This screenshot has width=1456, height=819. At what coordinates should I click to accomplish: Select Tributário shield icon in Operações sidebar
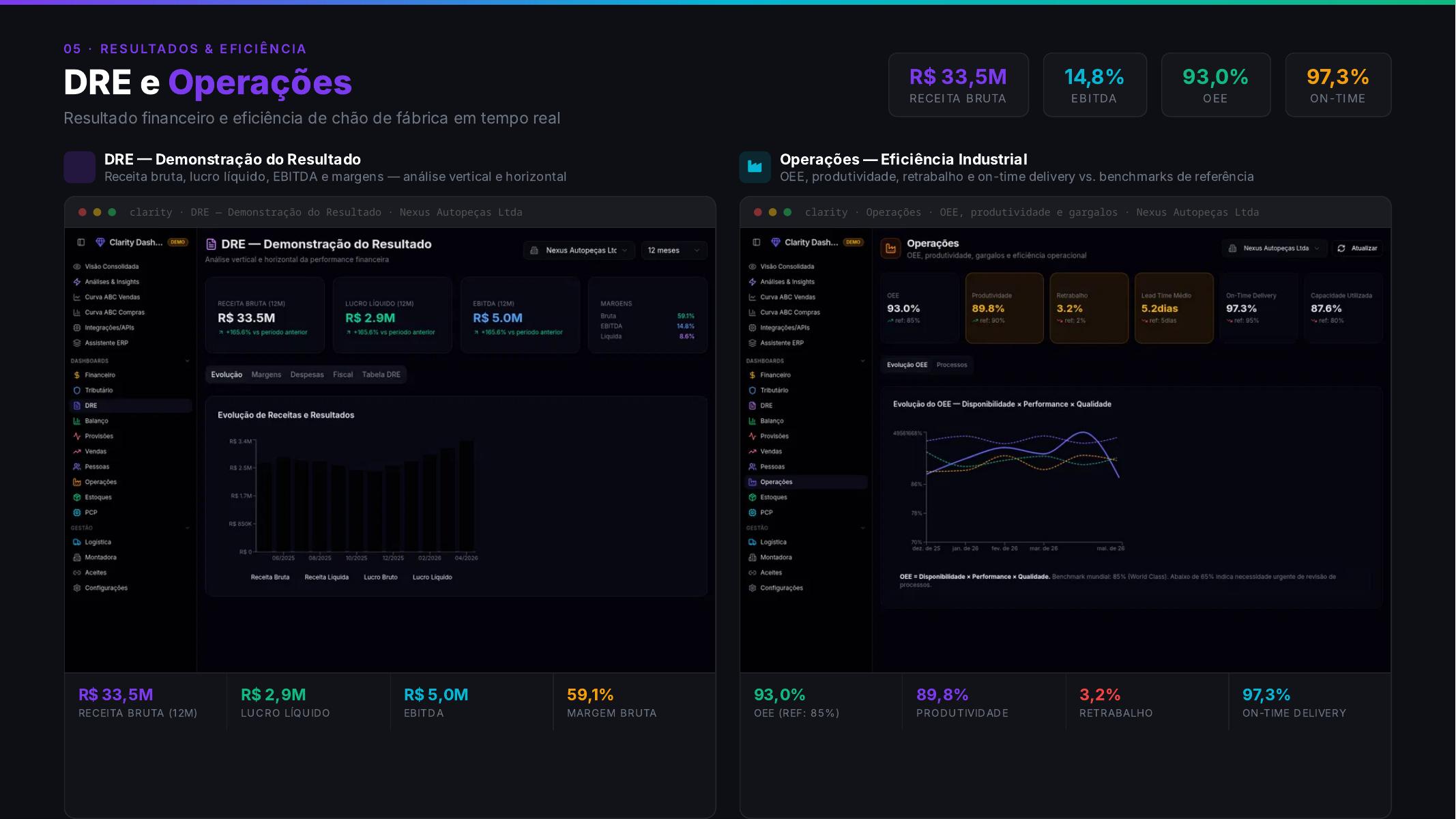[x=753, y=390]
